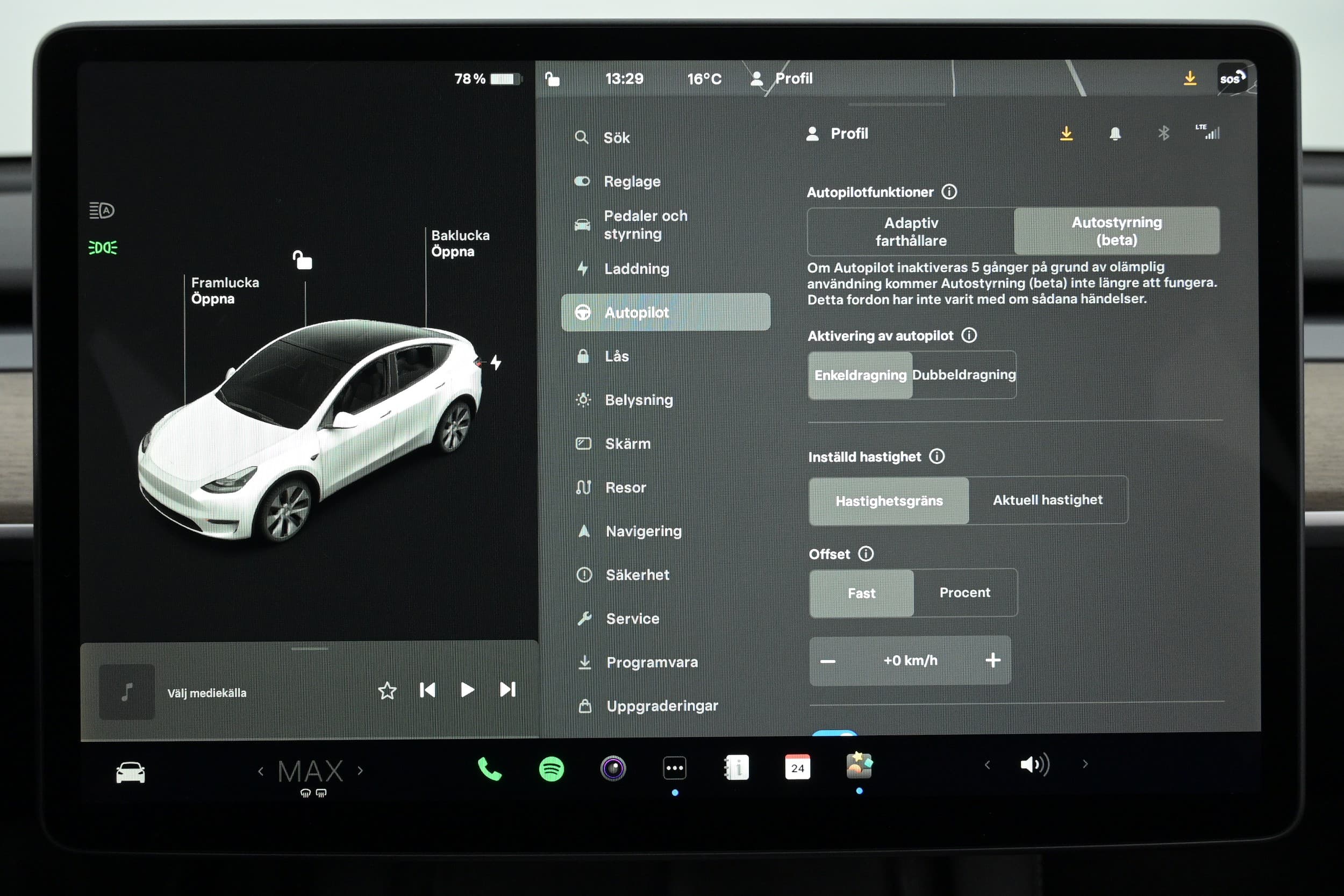Select the Autopilot menu item

(x=666, y=313)
